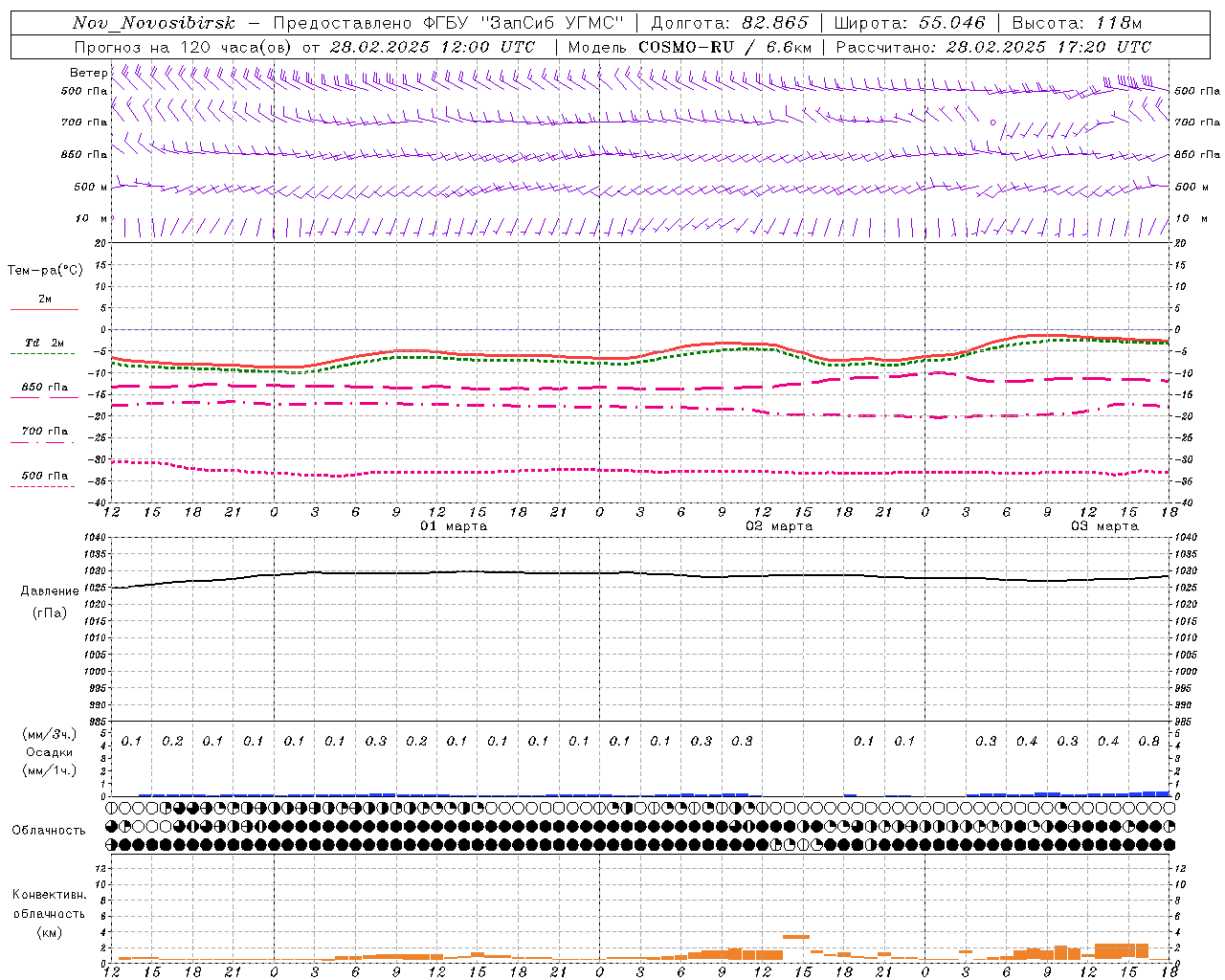Click the Тем-ра(°C) temperature panel label
Image resolution: width=1225 pixels, height=980 pixels.
[x=45, y=271]
